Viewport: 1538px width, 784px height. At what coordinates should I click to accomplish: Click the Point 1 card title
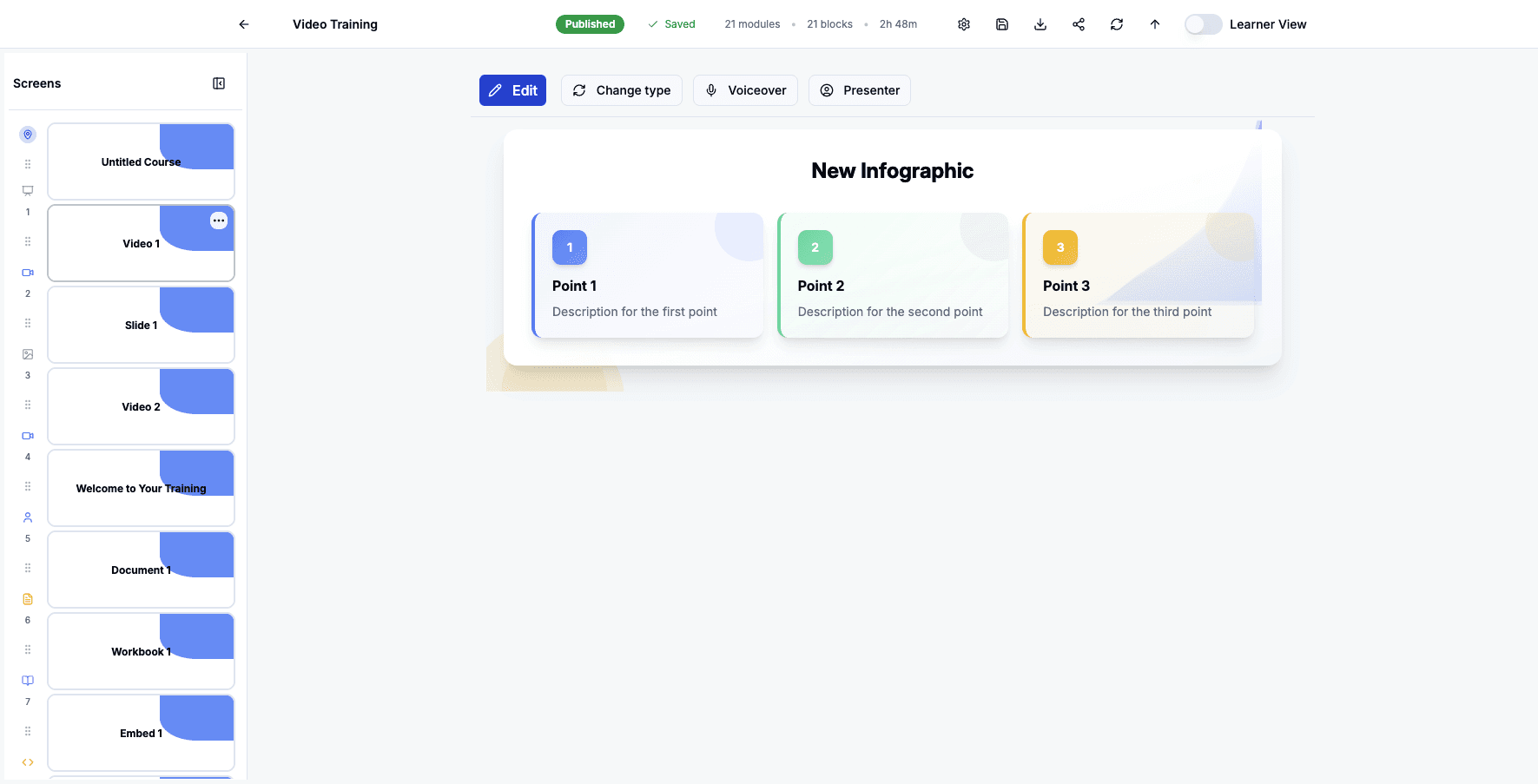[574, 286]
